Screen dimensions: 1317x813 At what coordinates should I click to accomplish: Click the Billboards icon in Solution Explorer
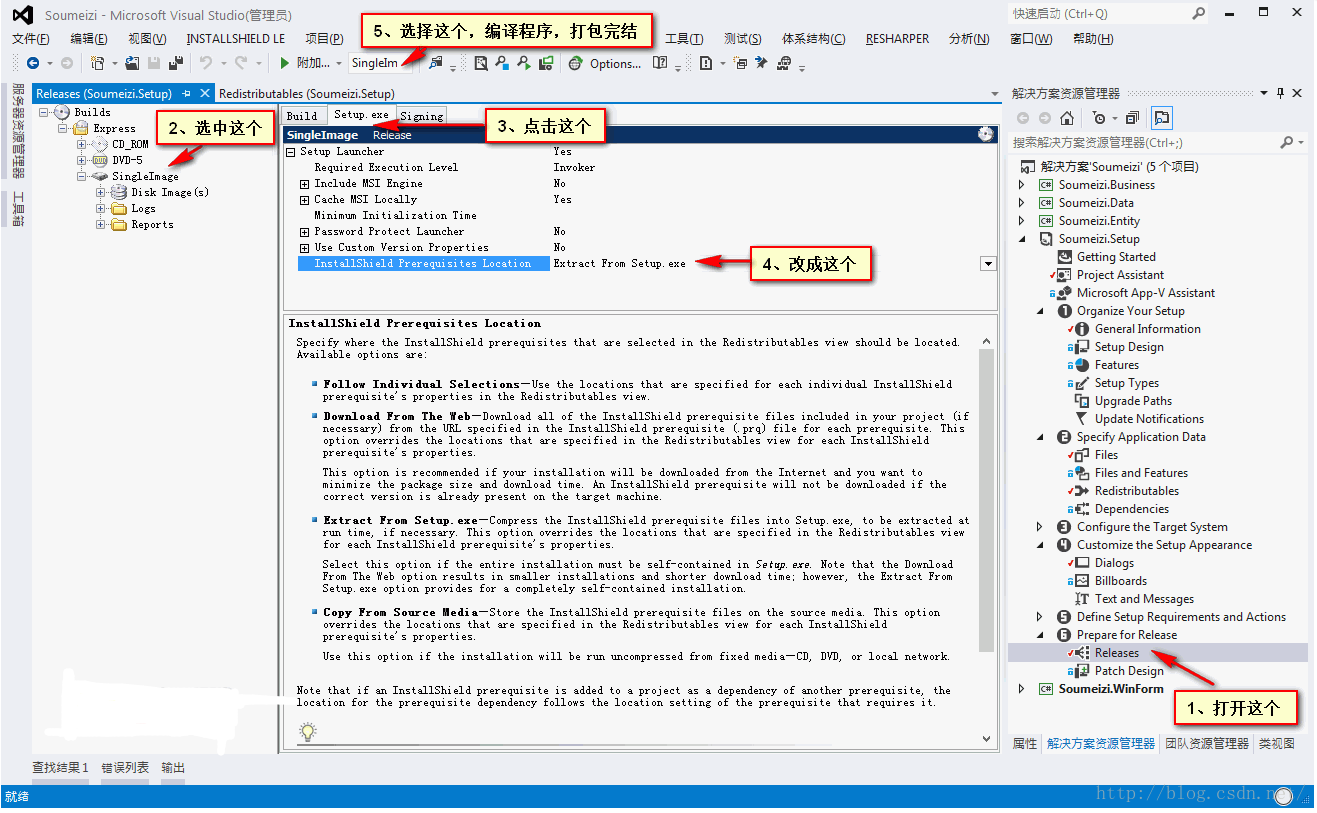(1081, 581)
